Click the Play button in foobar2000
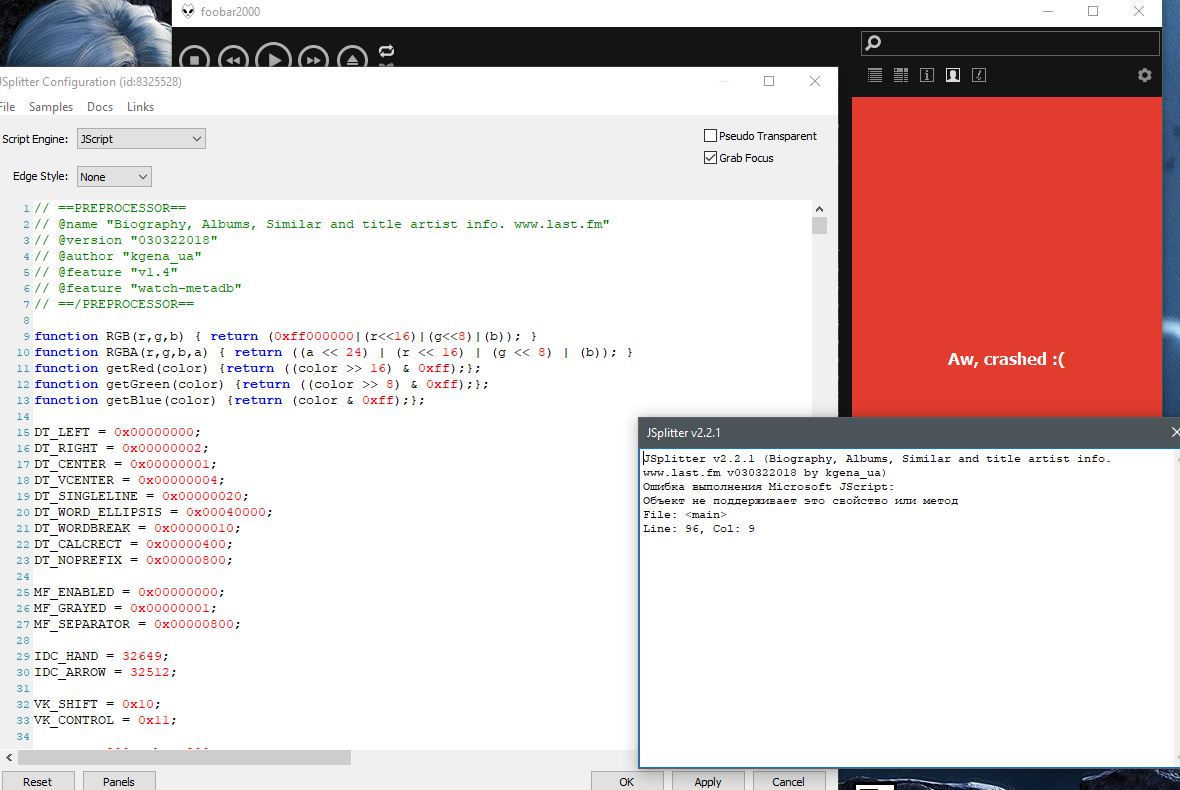 click(x=274, y=59)
